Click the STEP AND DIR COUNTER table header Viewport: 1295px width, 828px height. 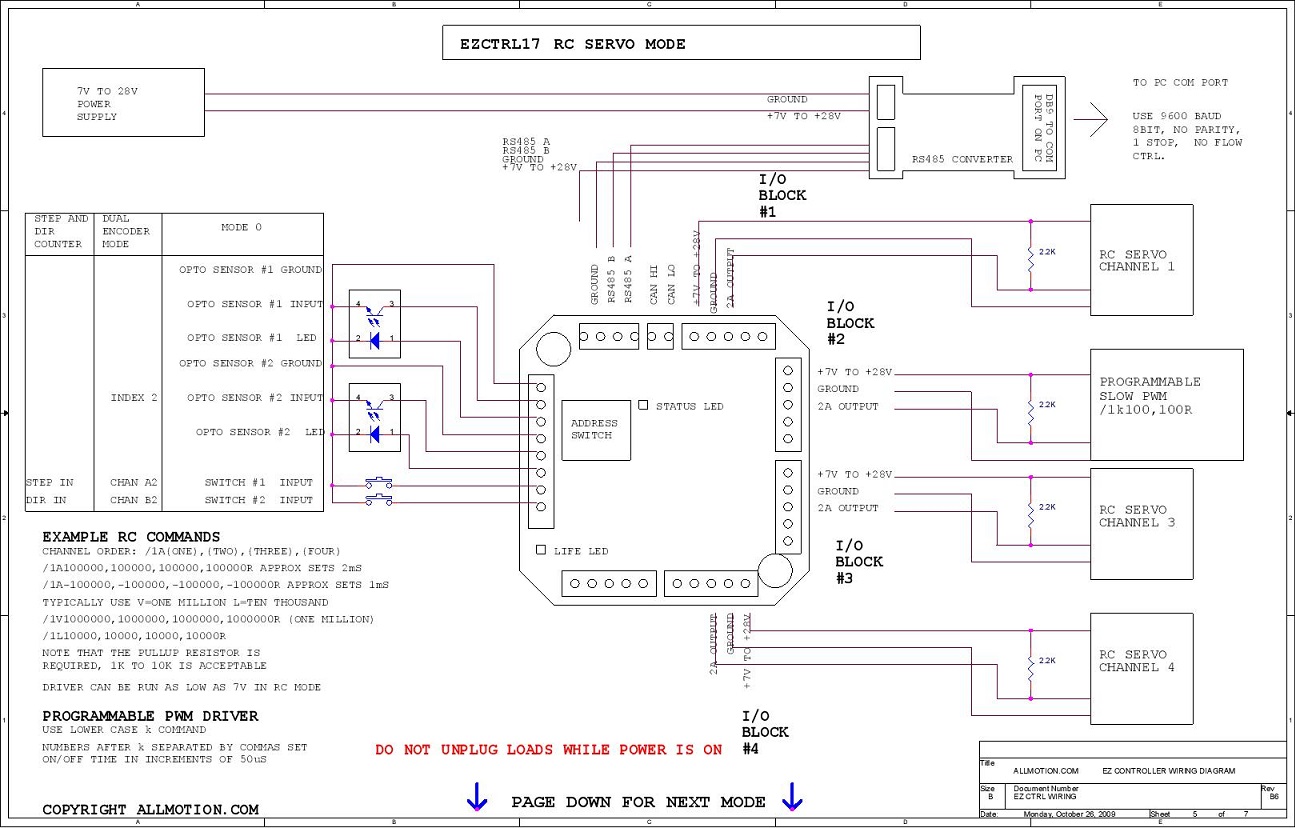tap(59, 231)
